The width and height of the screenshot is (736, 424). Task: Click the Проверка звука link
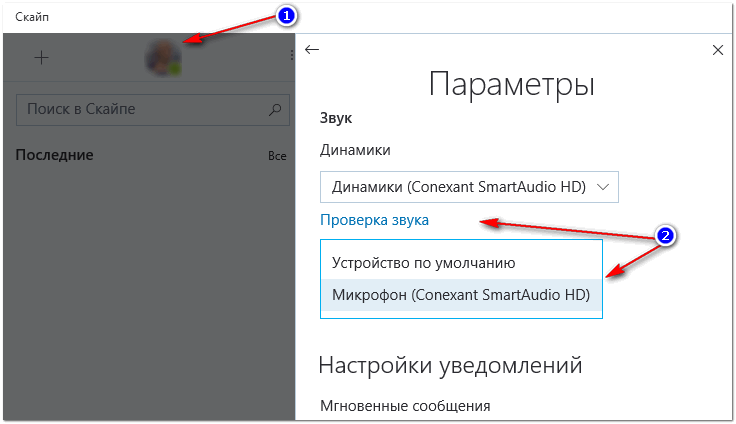(374, 220)
